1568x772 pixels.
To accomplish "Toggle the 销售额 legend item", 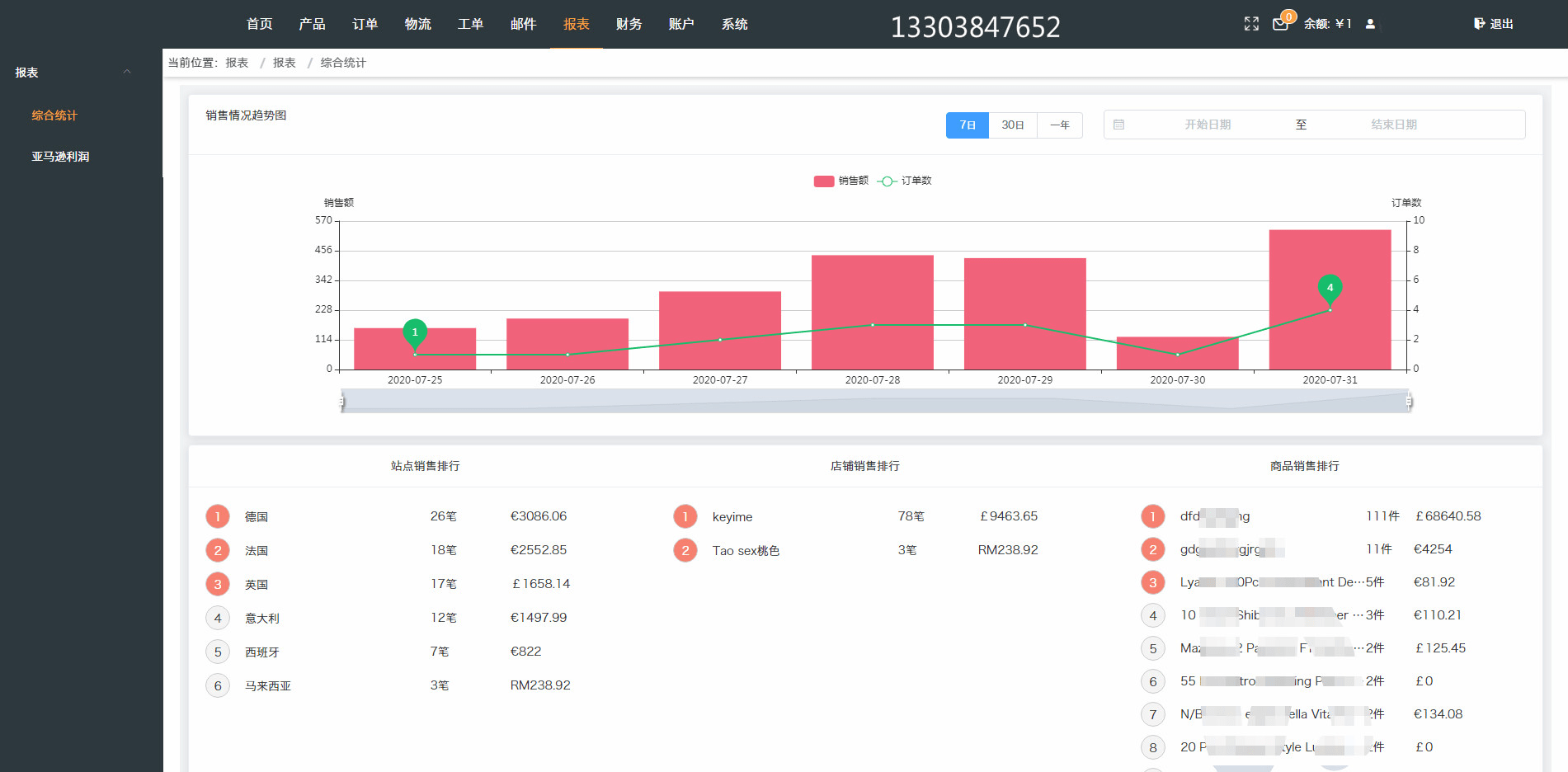I will tap(841, 180).
